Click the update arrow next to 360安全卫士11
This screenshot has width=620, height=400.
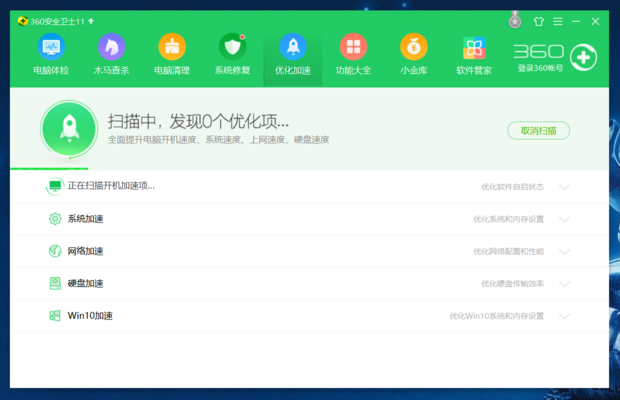point(91,21)
